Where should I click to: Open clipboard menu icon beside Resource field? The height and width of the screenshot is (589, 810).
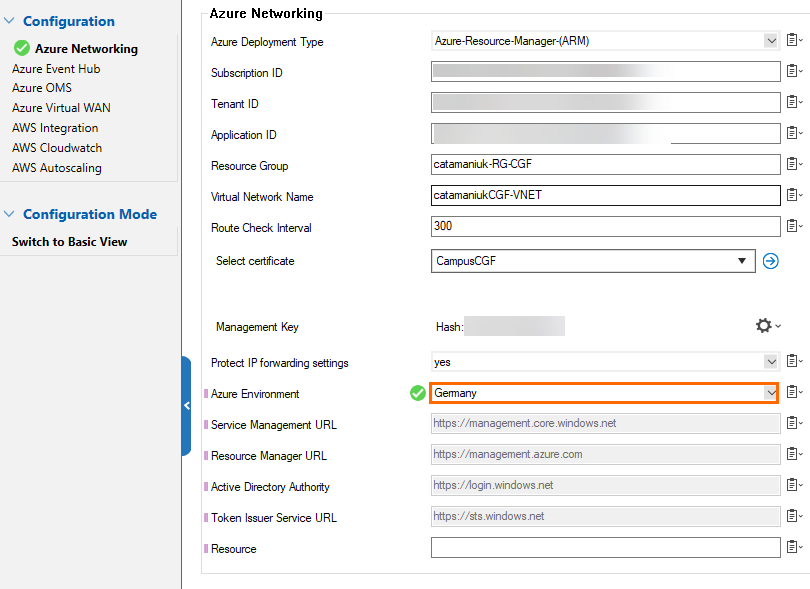pos(794,547)
